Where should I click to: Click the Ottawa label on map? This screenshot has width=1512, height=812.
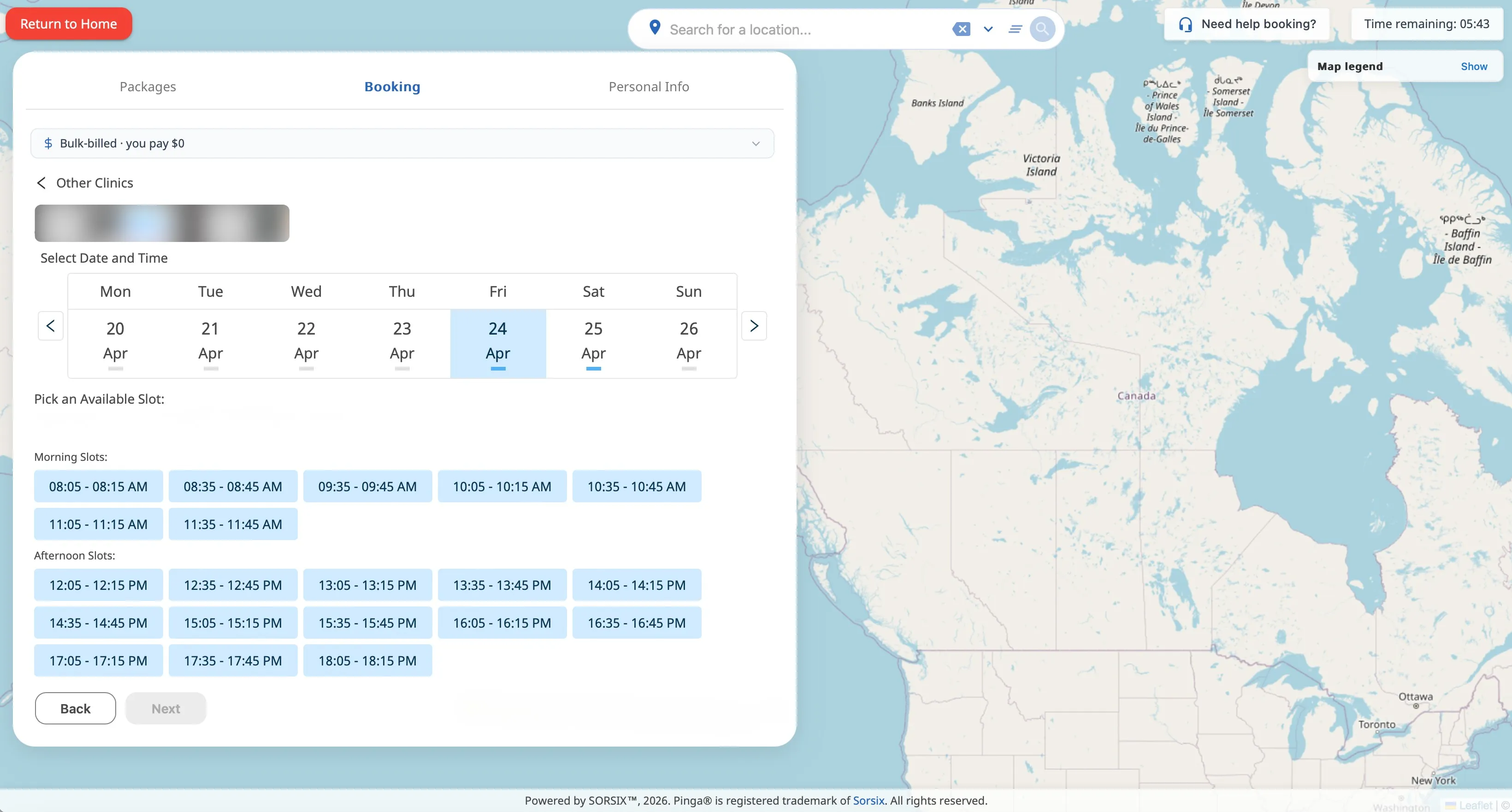[x=1415, y=696]
